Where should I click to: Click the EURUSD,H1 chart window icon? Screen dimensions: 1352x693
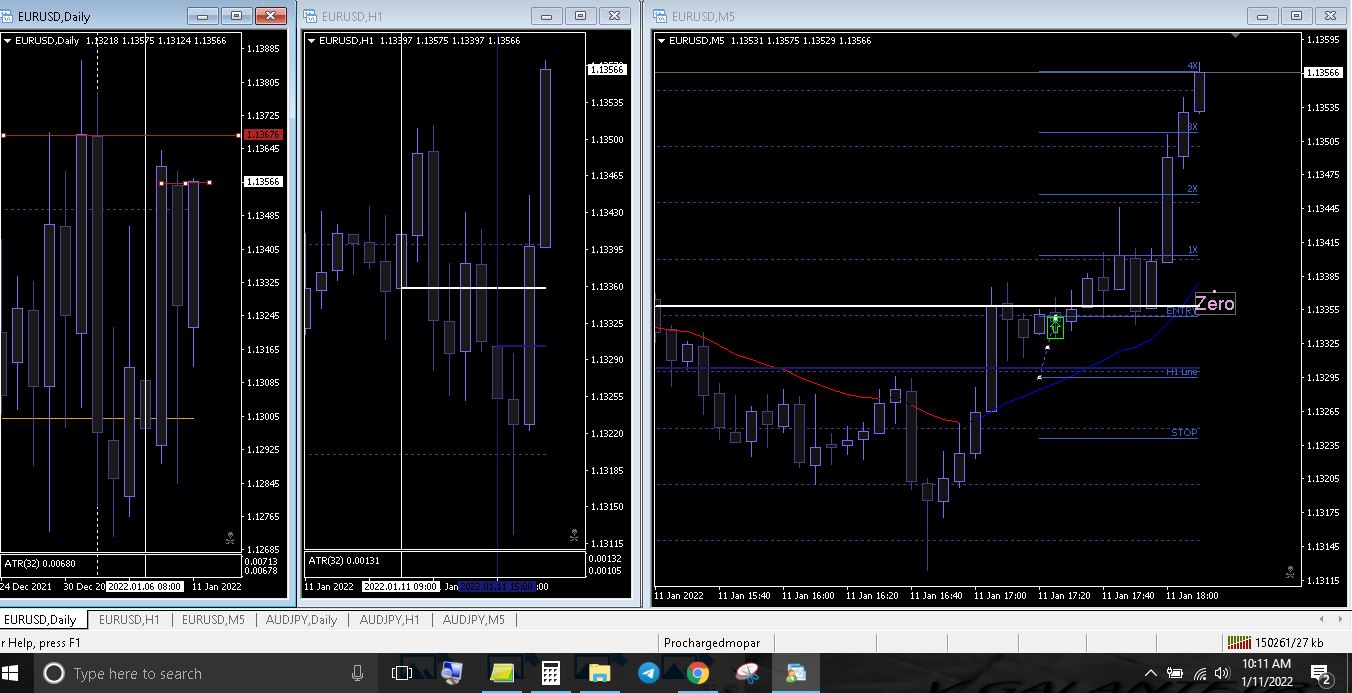pos(311,16)
